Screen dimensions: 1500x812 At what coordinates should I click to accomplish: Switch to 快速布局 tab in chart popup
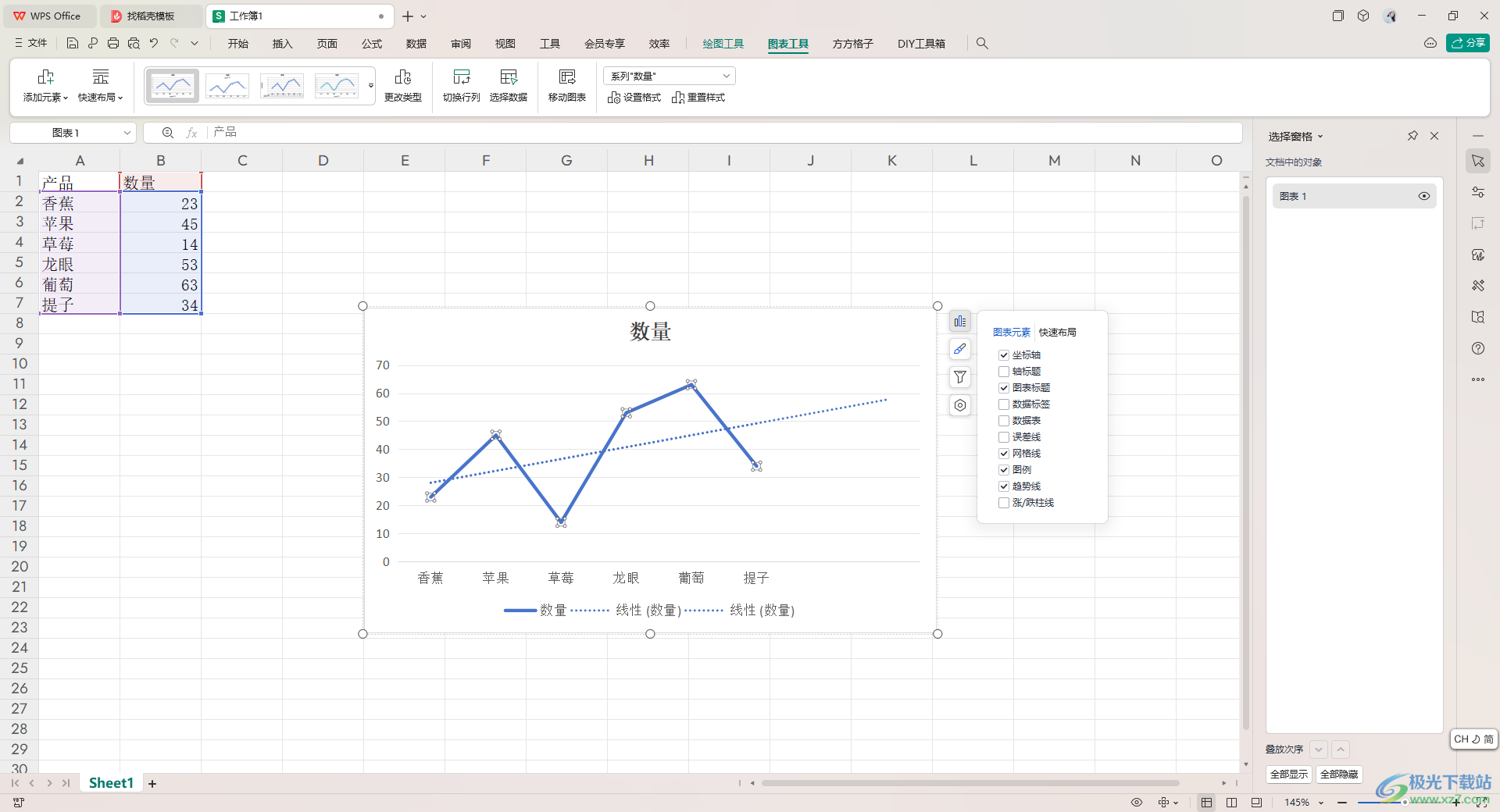coord(1058,333)
